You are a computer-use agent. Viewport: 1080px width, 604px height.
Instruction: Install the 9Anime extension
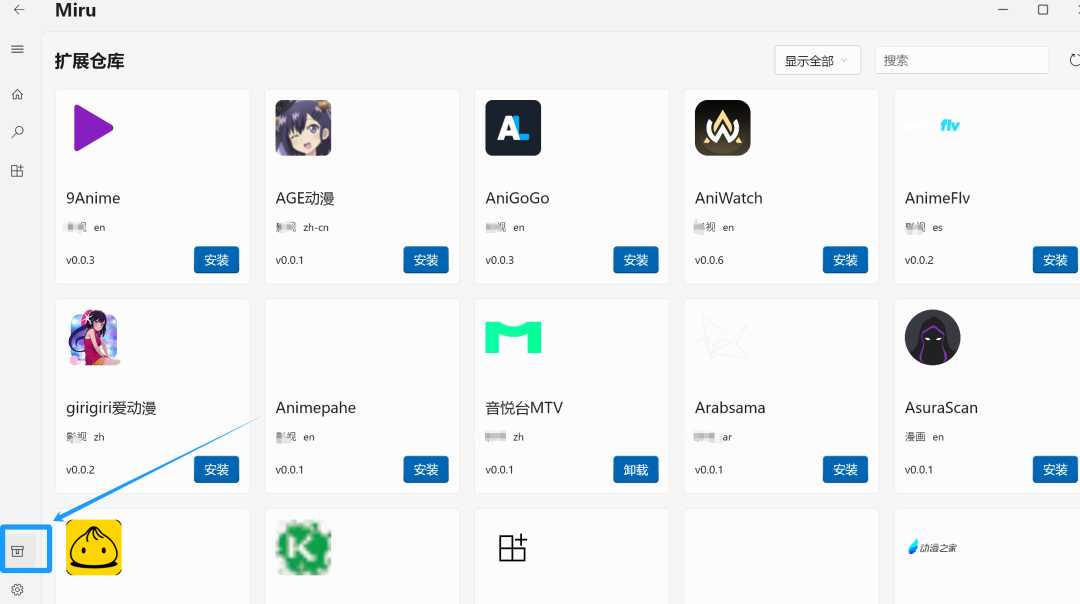[x=216, y=260]
